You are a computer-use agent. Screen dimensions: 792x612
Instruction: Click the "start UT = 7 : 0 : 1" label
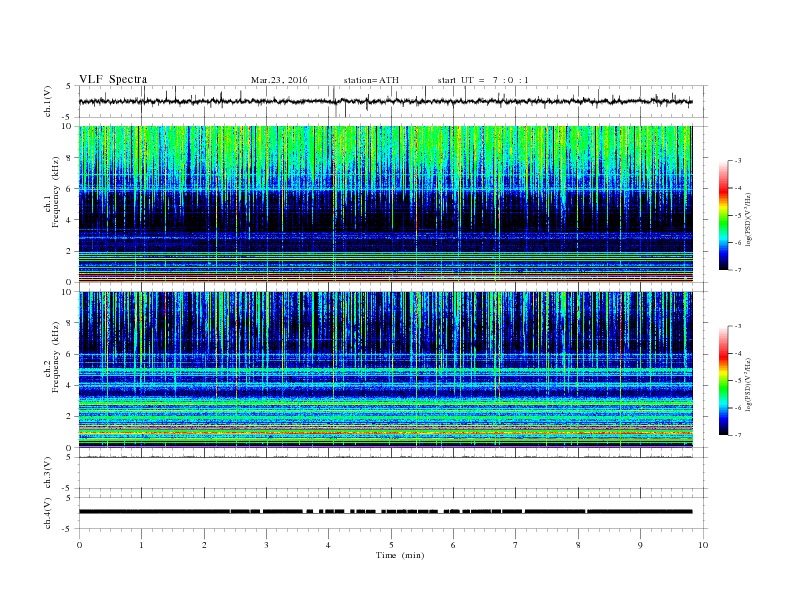tap(483, 80)
